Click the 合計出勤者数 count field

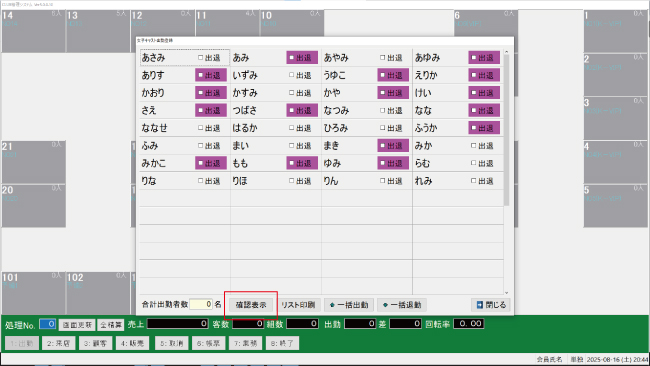tap(201, 305)
